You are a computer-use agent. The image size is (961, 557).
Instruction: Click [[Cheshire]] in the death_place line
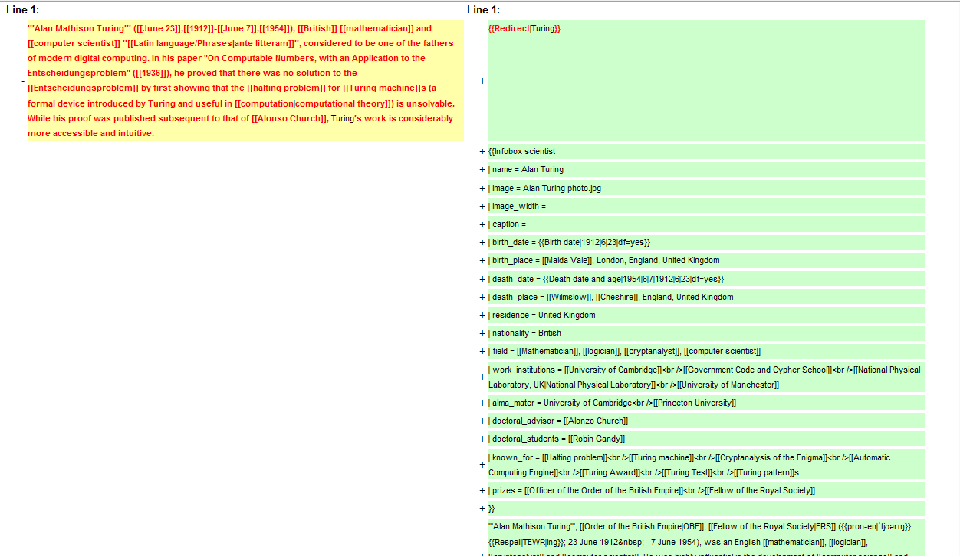tap(617, 297)
